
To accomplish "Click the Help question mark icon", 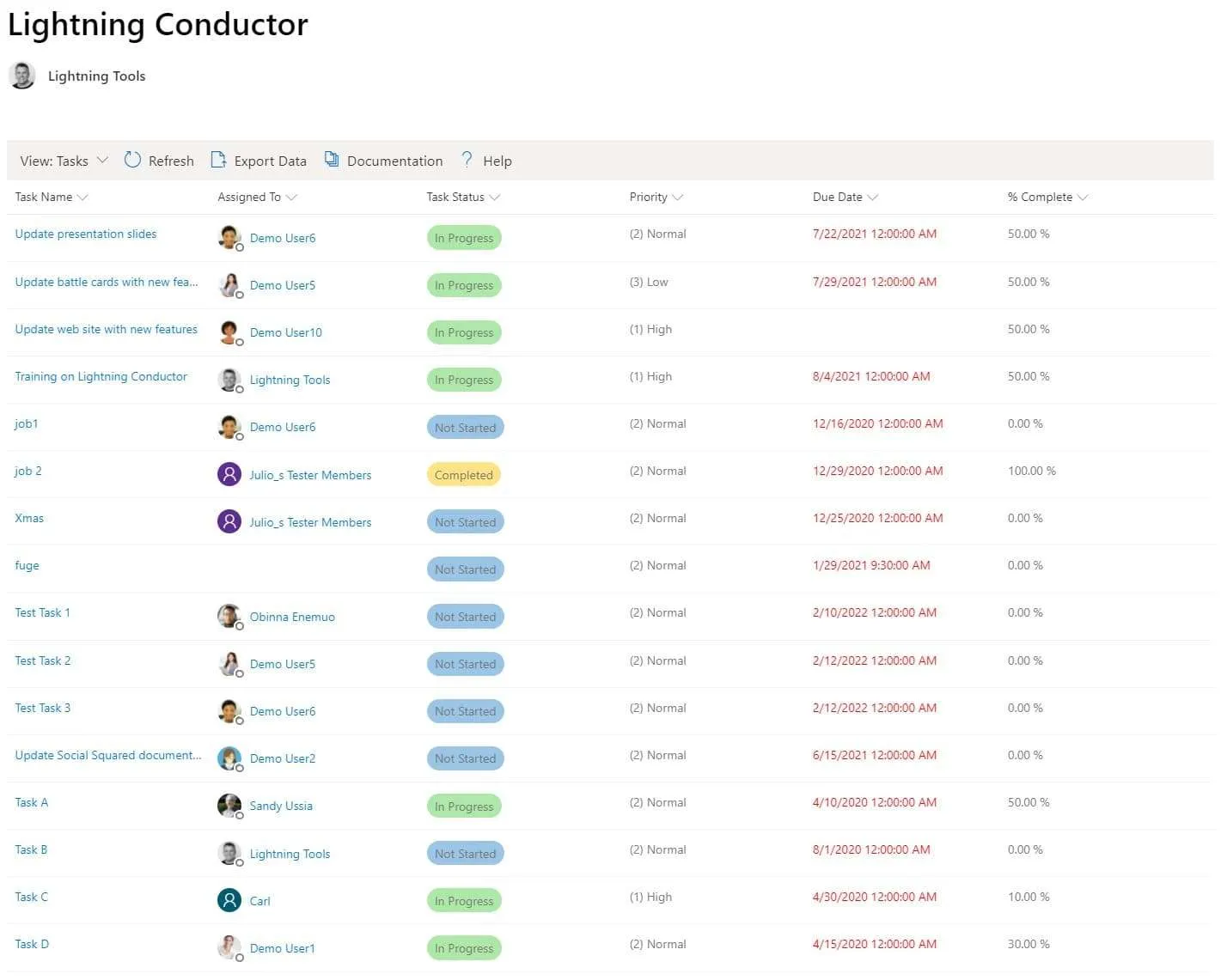I will click(466, 161).
